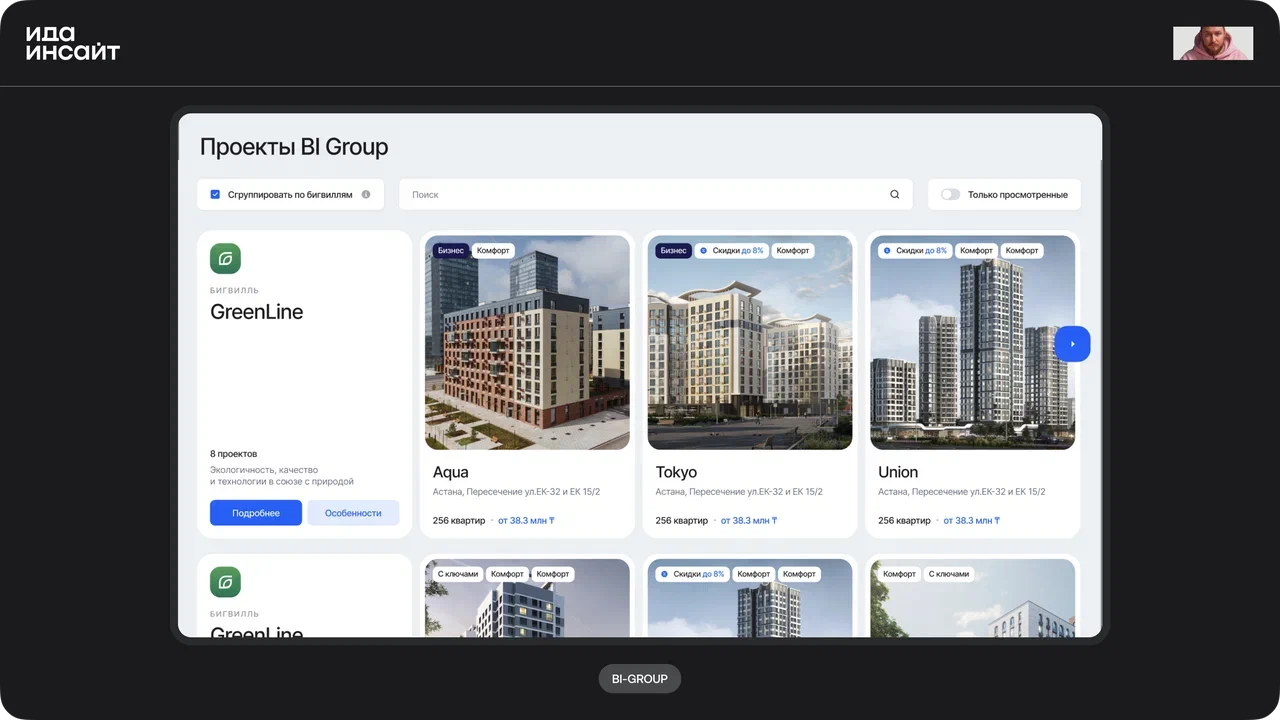1280x720 pixels.
Task: Click Скидки до 8% tag in second row
Action: (x=693, y=574)
